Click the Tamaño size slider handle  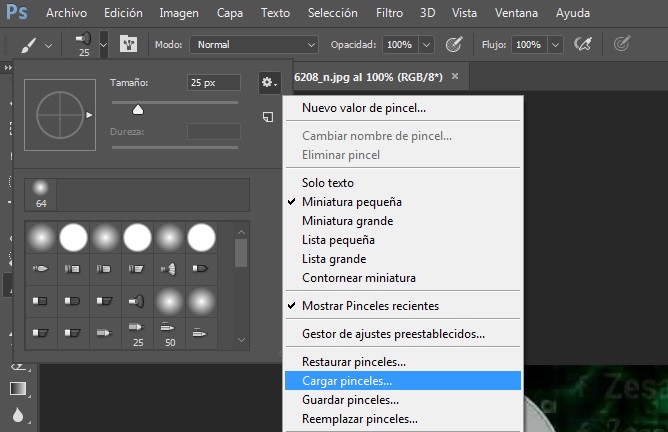point(138,110)
